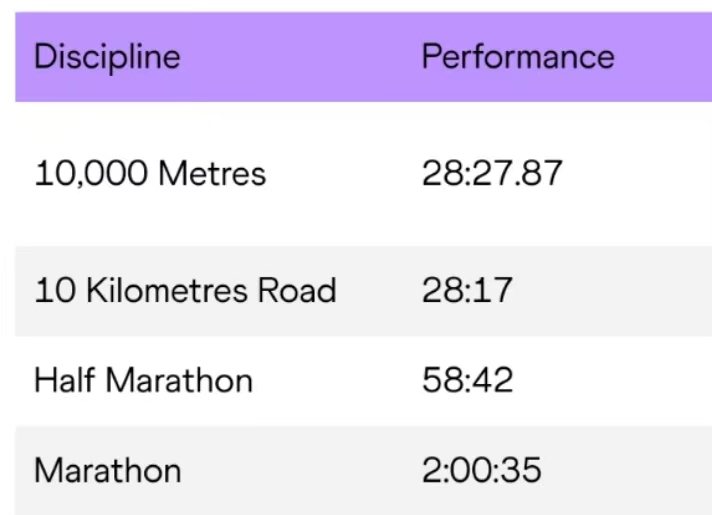Viewport: 712px width, 515px height.
Task: Select the Marathon cell in the last row
Action: (x=108, y=470)
